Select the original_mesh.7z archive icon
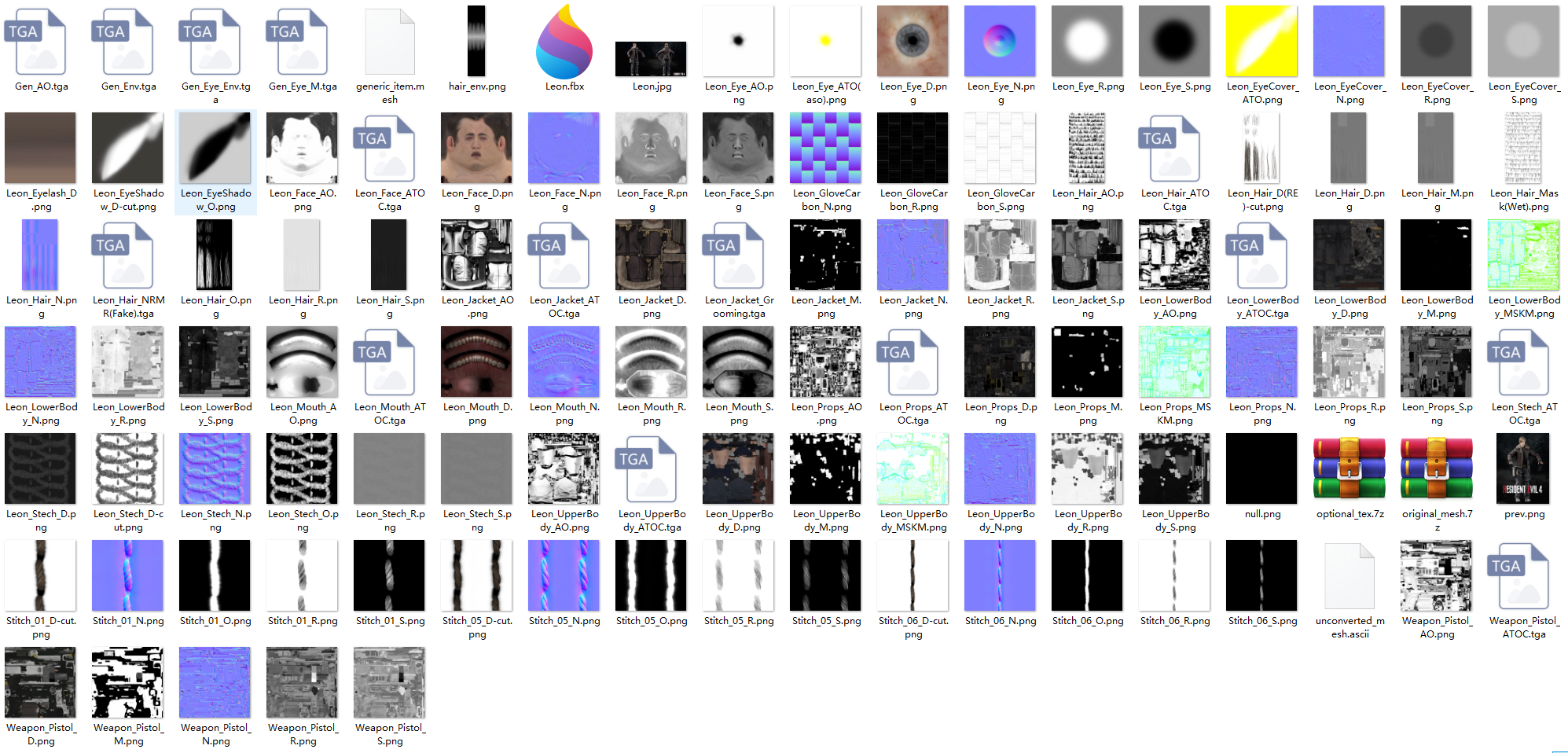1568x753 pixels. 1436,469
